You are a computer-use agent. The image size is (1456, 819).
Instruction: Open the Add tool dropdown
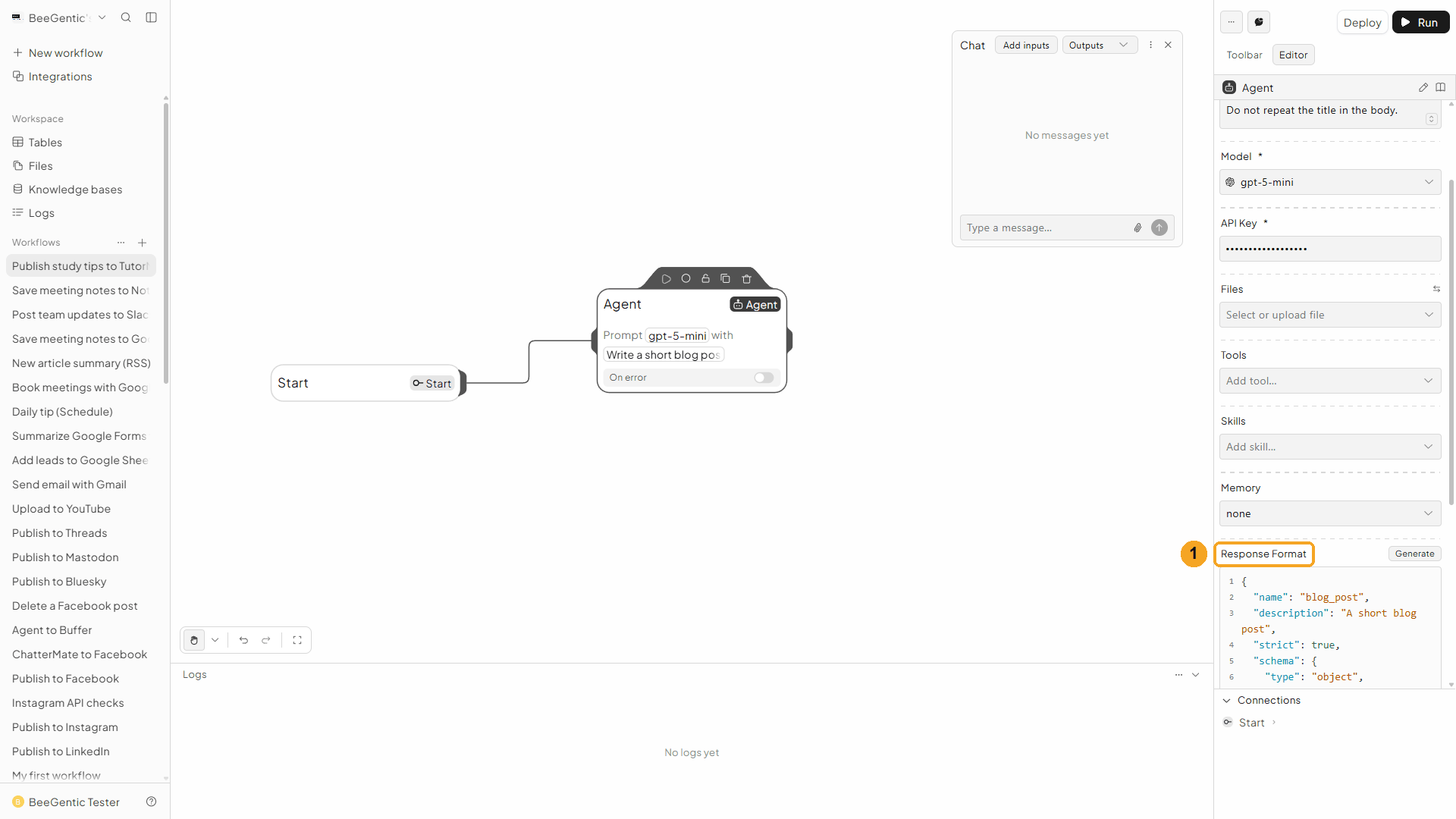click(x=1330, y=381)
